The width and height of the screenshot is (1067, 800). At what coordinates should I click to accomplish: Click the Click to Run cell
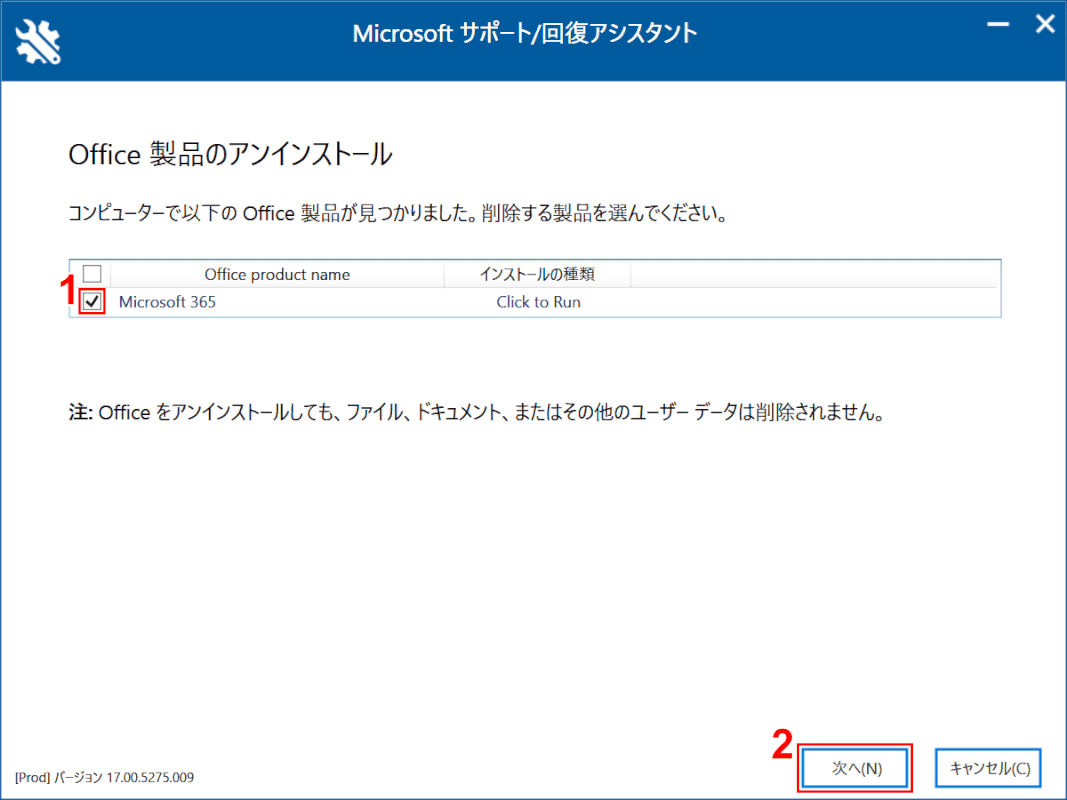click(x=538, y=302)
